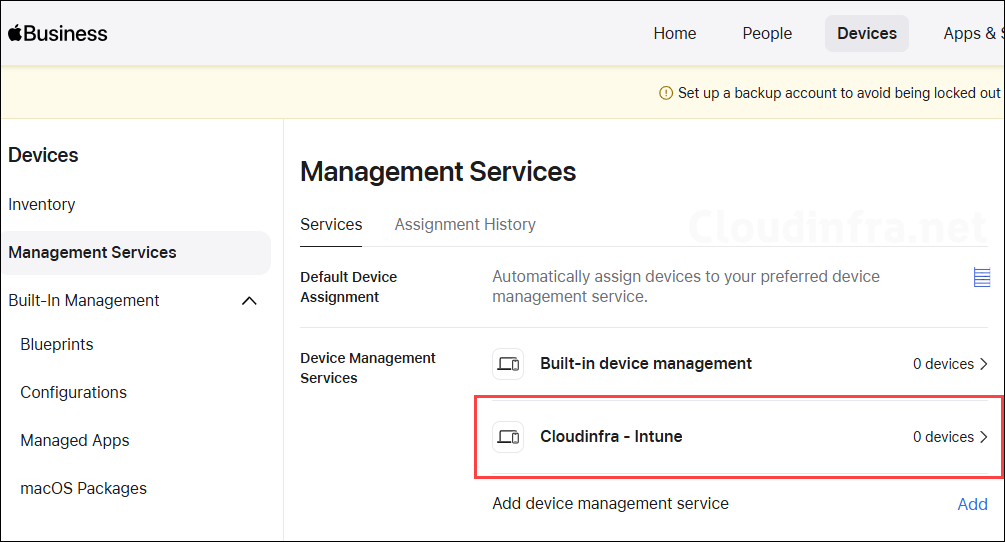The image size is (1005, 542).
Task: Click the Devices sidebar heading
Action: (x=43, y=155)
